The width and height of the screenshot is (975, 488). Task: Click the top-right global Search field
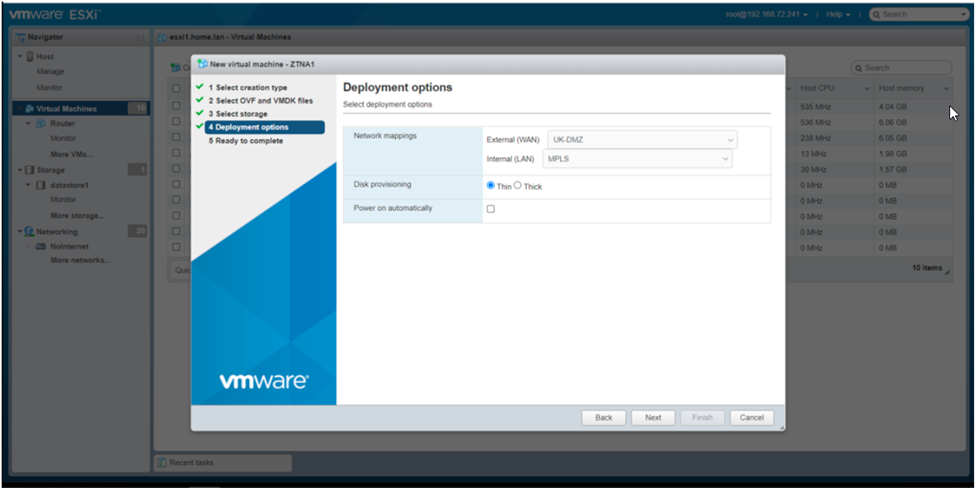point(917,14)
